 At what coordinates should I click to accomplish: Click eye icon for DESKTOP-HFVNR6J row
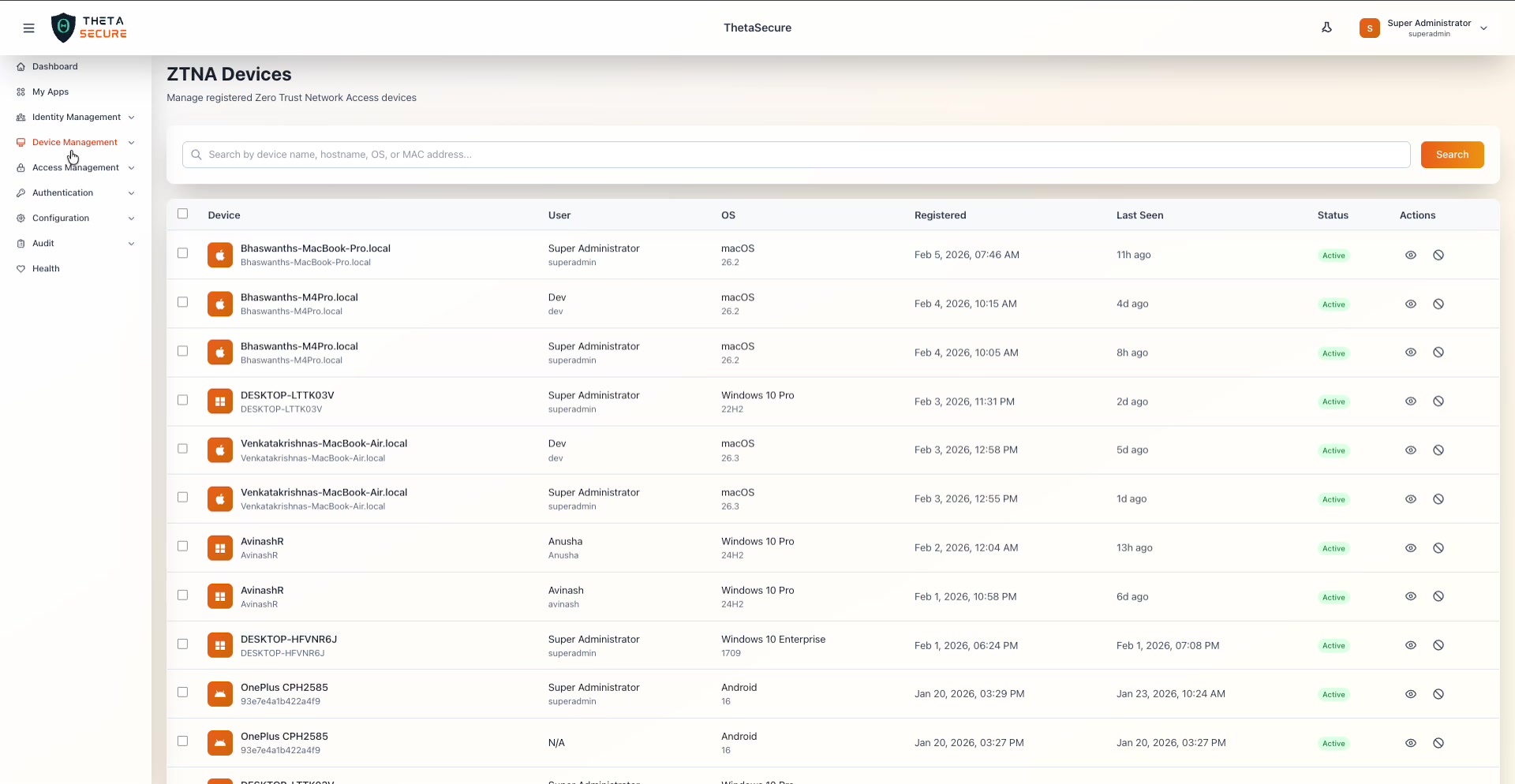pyautogui.click(x=1411, y=645)
